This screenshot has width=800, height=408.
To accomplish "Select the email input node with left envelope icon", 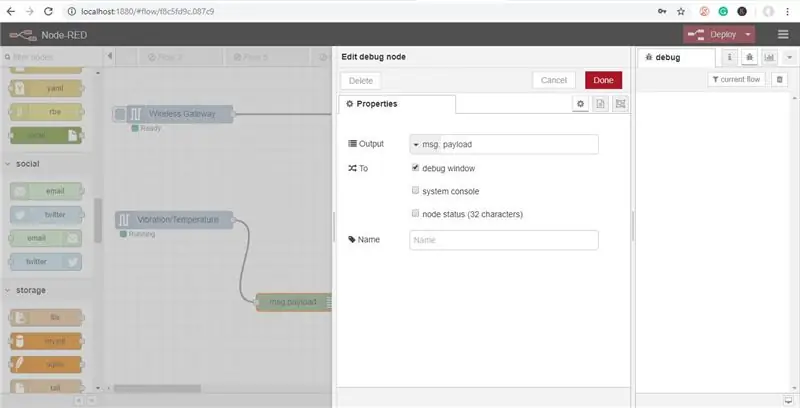I will [46, 191].
